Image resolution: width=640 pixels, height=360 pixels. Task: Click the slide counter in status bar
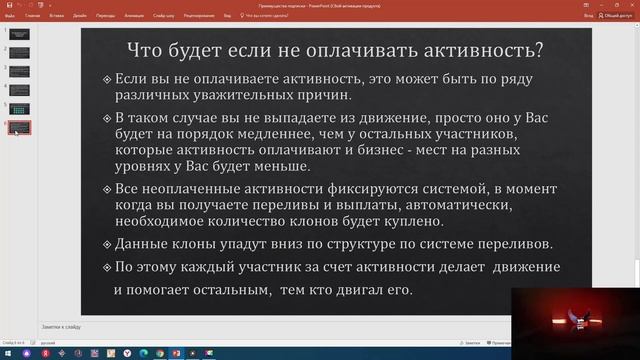[x=13, y=343]
